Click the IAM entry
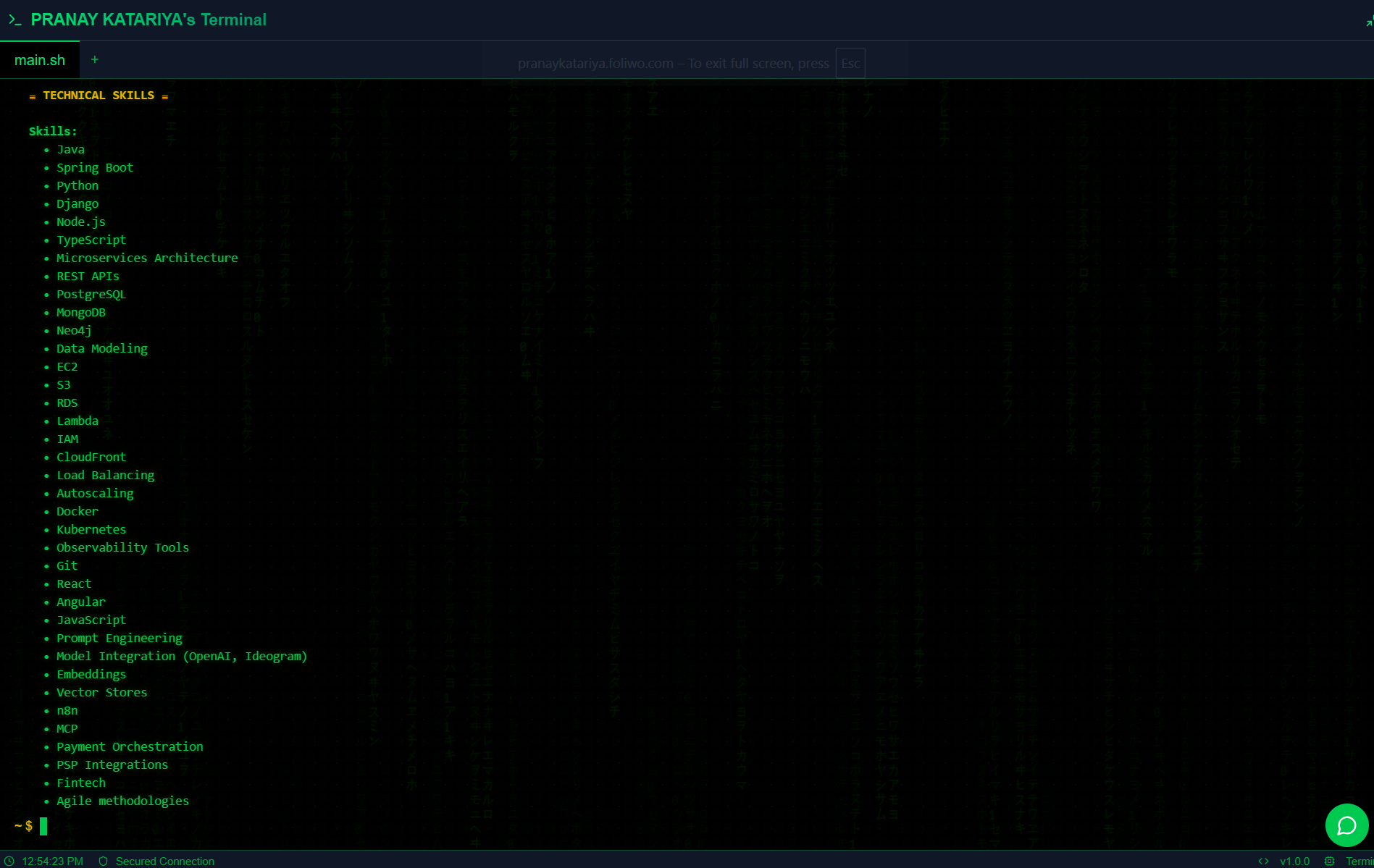Screen dimensions: 1374x868 coord(67,439)
